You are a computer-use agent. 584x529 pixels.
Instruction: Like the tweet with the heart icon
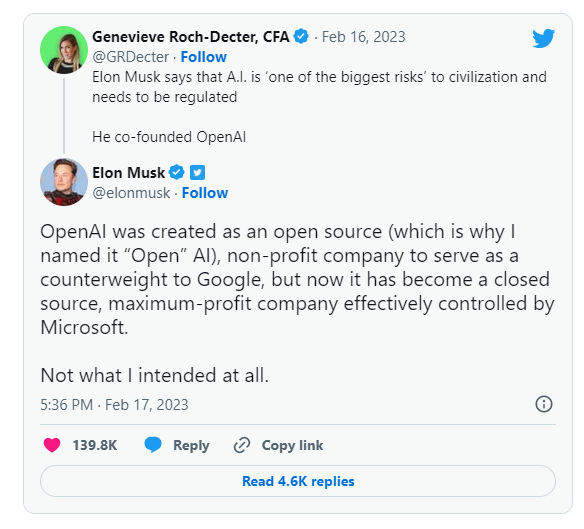click(x=52, y=445)
